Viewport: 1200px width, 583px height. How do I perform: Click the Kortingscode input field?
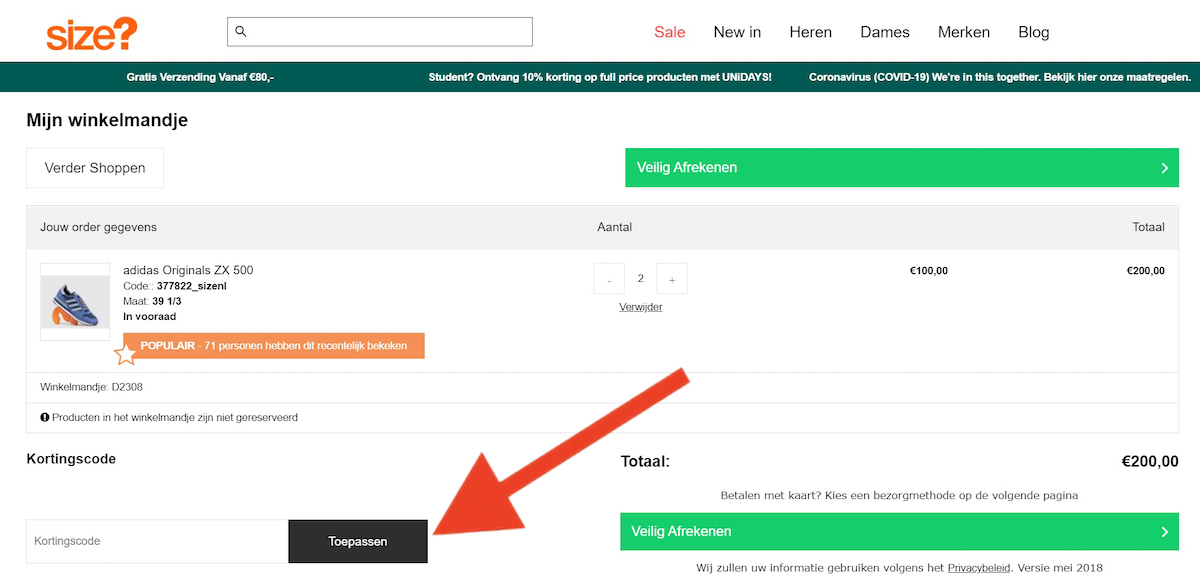click(157, 541)
